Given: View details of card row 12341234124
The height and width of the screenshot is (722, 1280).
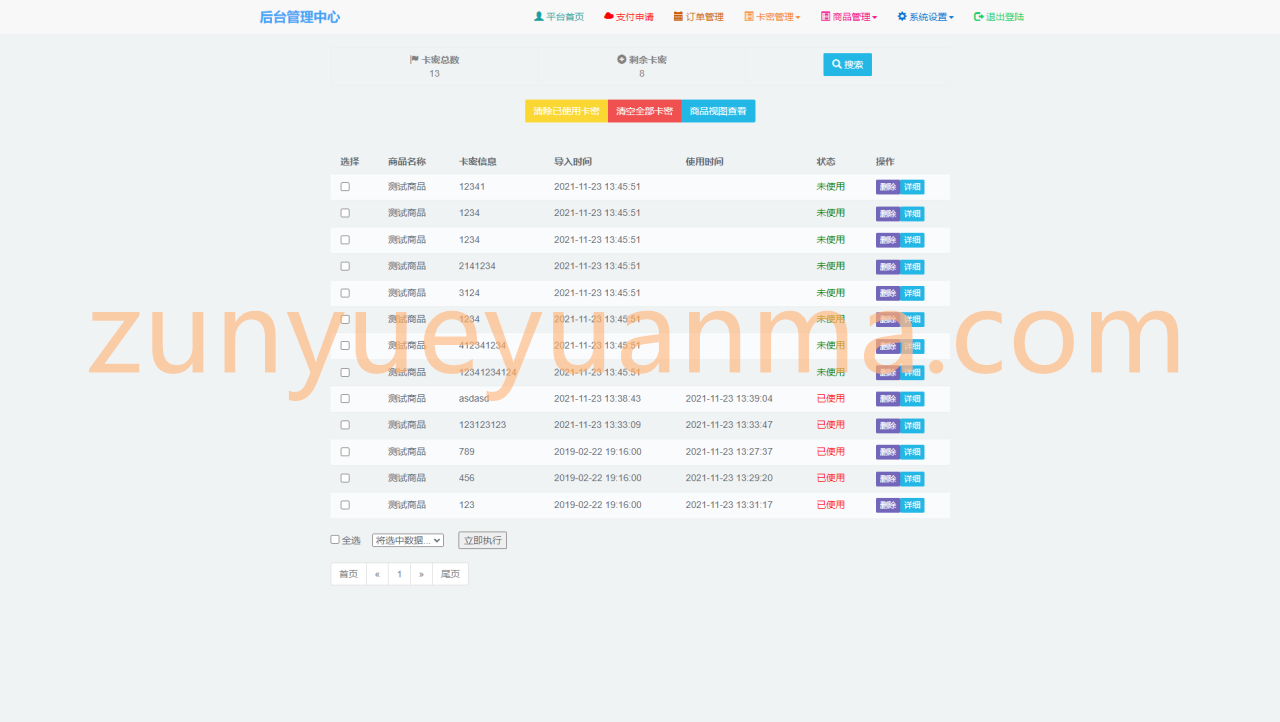Looking at the screenshot, I should point(912,373).
